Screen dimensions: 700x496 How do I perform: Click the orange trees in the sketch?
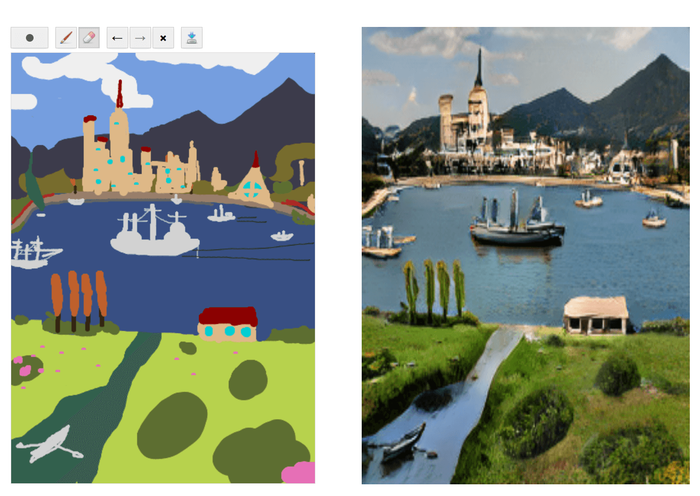pos(78,298)
